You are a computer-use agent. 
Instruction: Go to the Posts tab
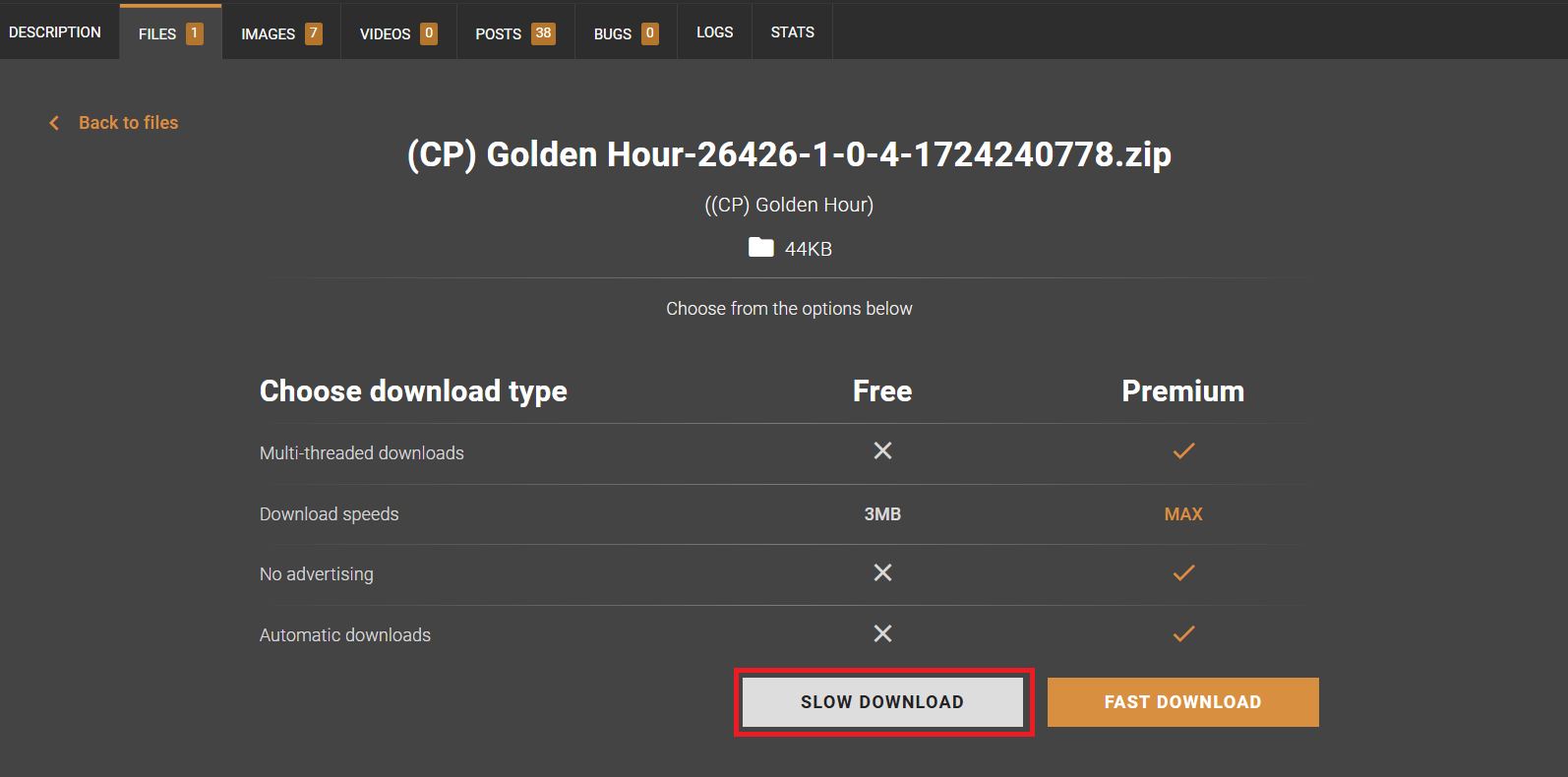[x=514, y=33]
